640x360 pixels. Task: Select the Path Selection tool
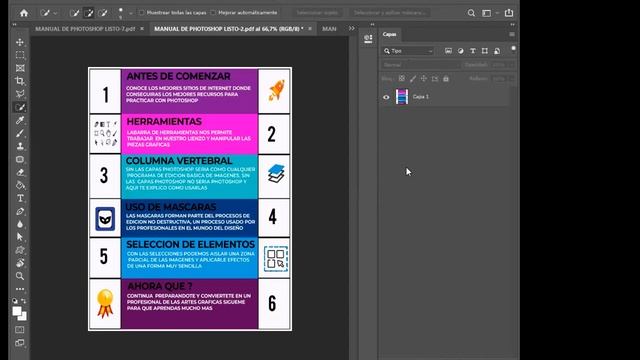(20, 237)
